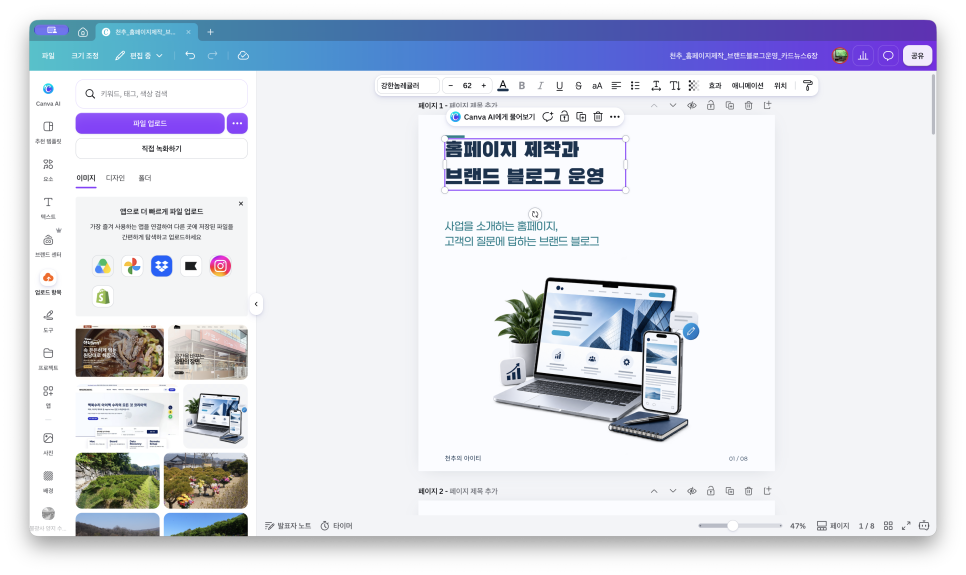Open the 효과 effects panel
Viewport: 966px width, 575px height.
(x=715, y=86)
